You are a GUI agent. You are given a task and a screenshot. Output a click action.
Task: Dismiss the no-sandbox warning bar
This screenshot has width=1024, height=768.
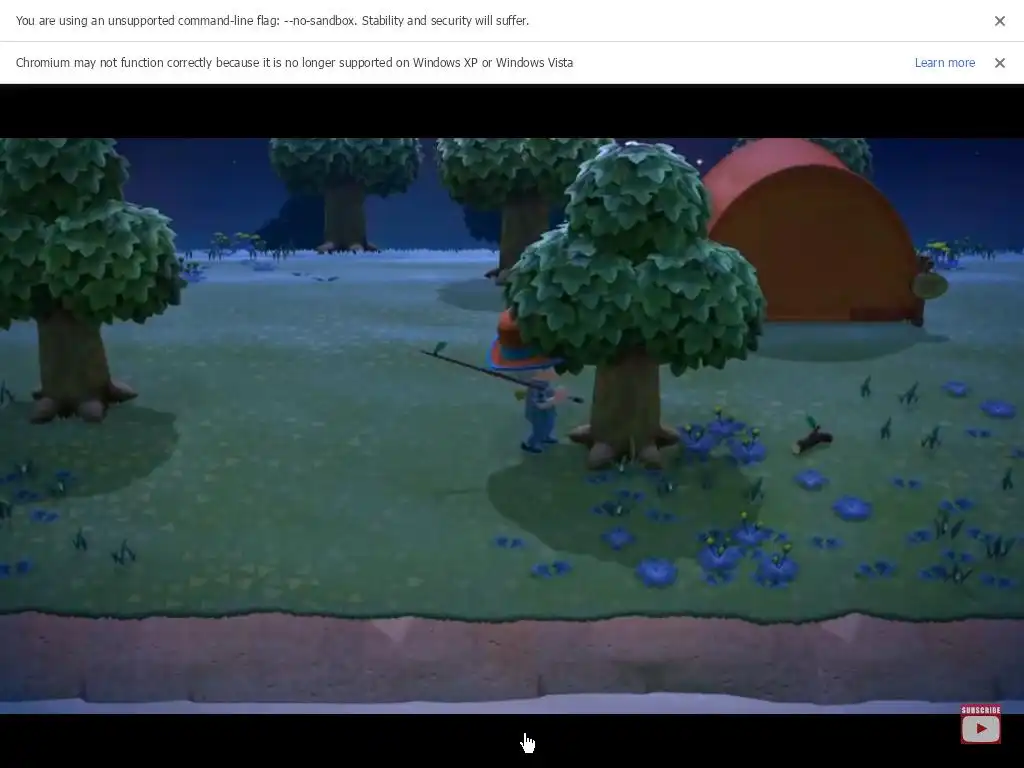999,21
